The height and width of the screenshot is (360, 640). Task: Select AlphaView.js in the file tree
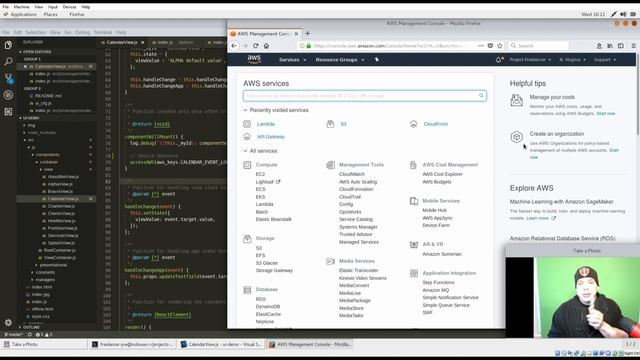[x=60, y=184]
